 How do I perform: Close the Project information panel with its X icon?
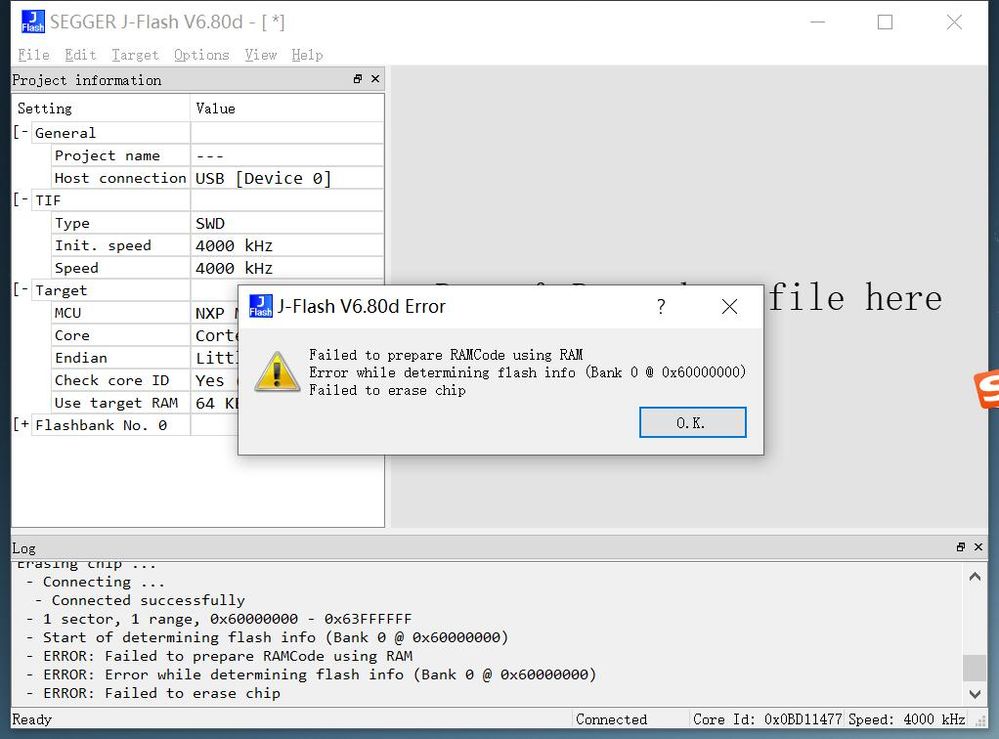click(x=375, y=78)
